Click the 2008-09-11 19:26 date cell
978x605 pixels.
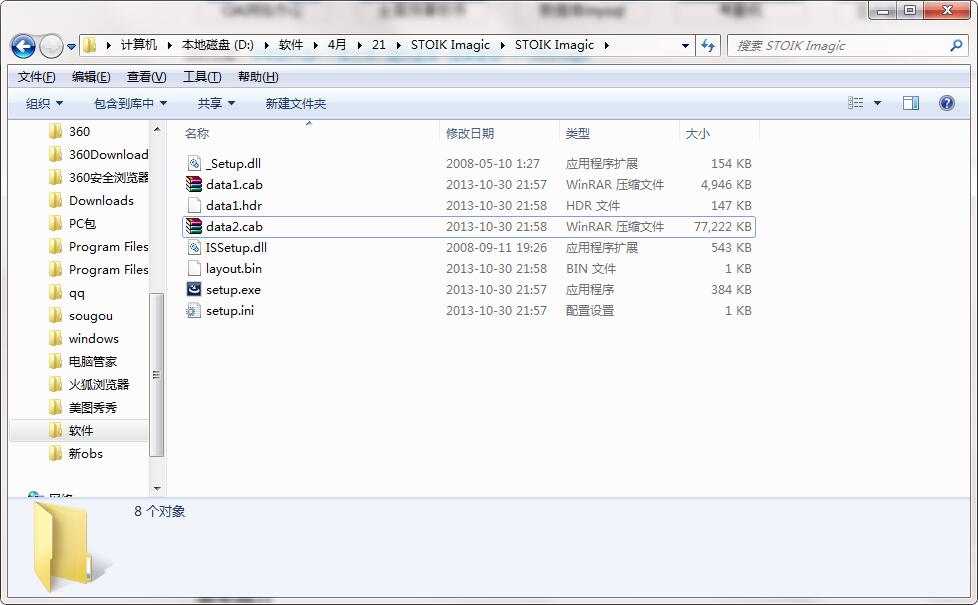click(x=496, y=248)
